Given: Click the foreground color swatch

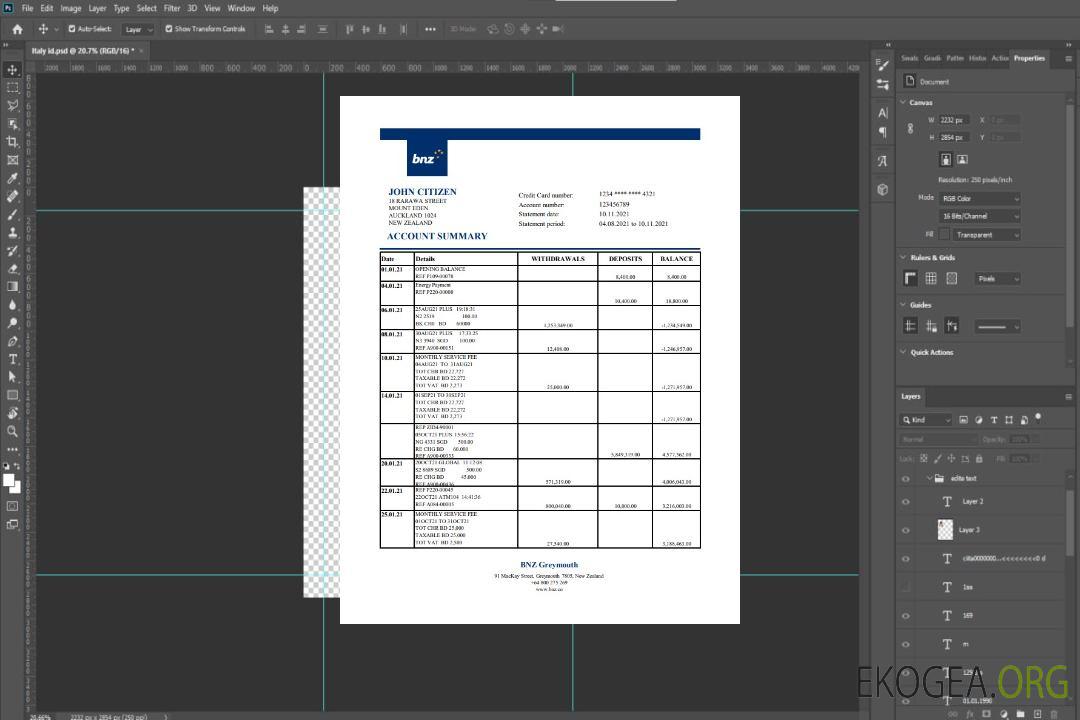Looking at the screenshot, I should tap(9, 480).
